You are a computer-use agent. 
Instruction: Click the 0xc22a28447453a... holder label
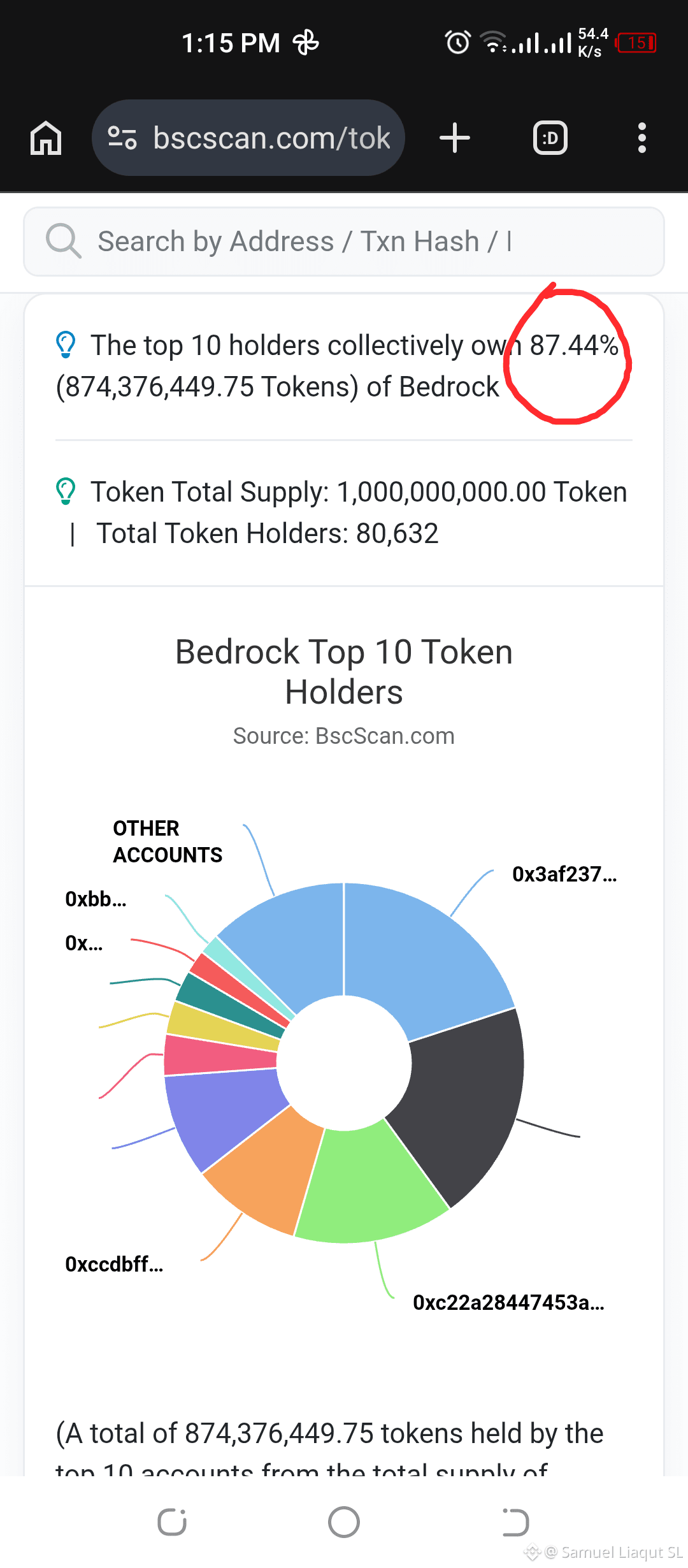pyautogui.click(x=508, y=1302)
